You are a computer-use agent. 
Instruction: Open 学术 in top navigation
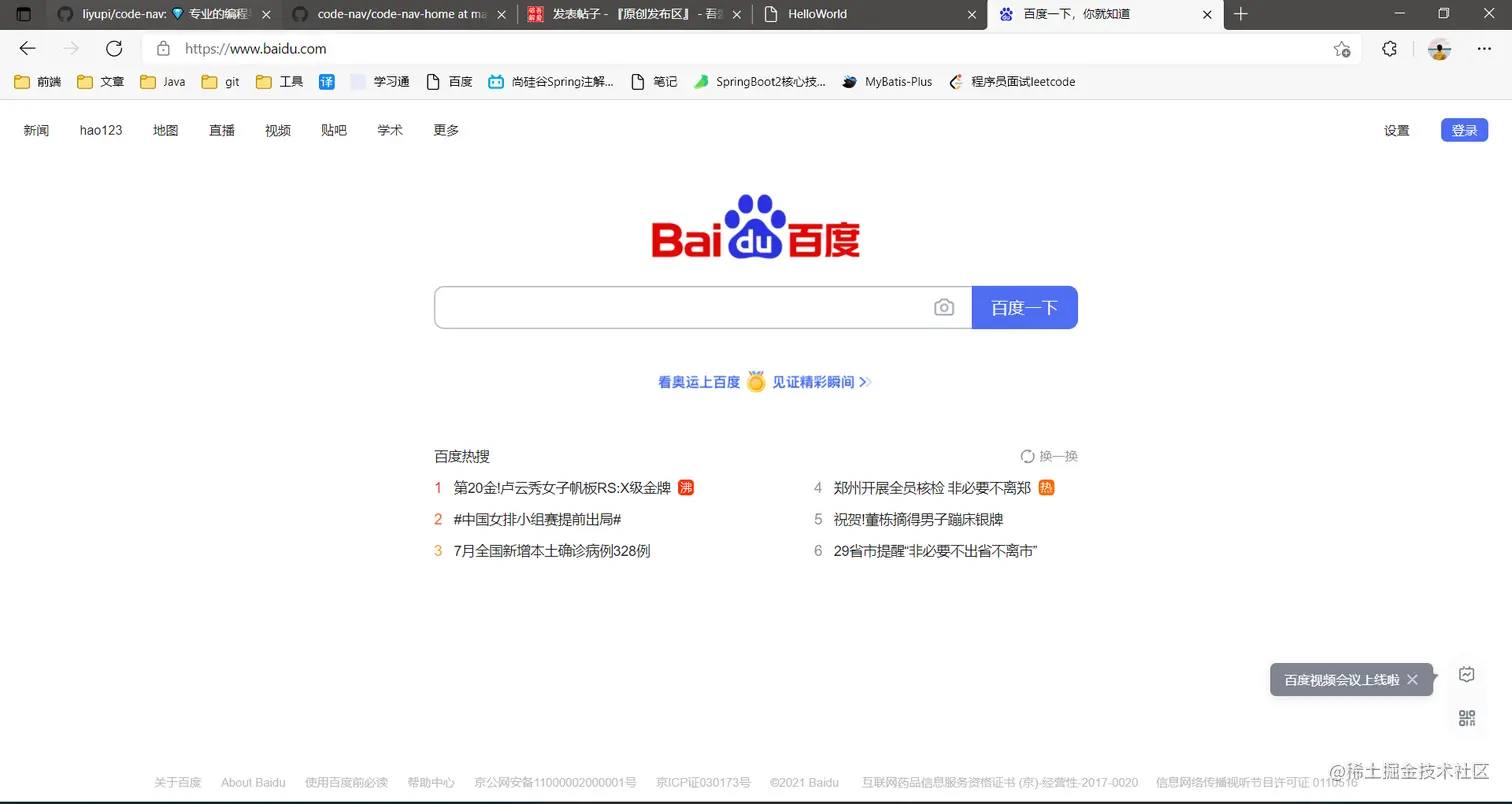point(390,130)
